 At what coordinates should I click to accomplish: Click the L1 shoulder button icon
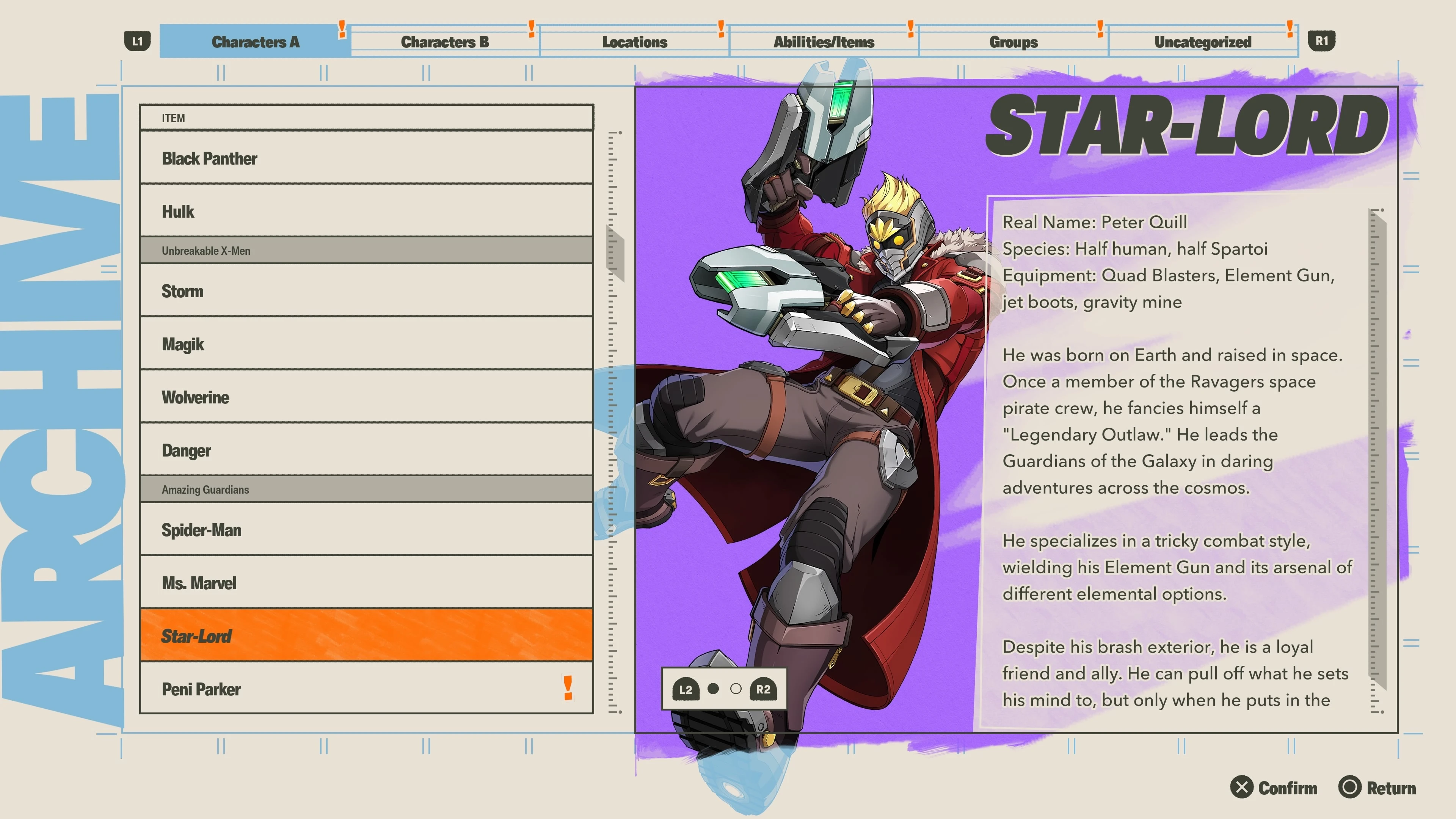(x=137, y=41)
